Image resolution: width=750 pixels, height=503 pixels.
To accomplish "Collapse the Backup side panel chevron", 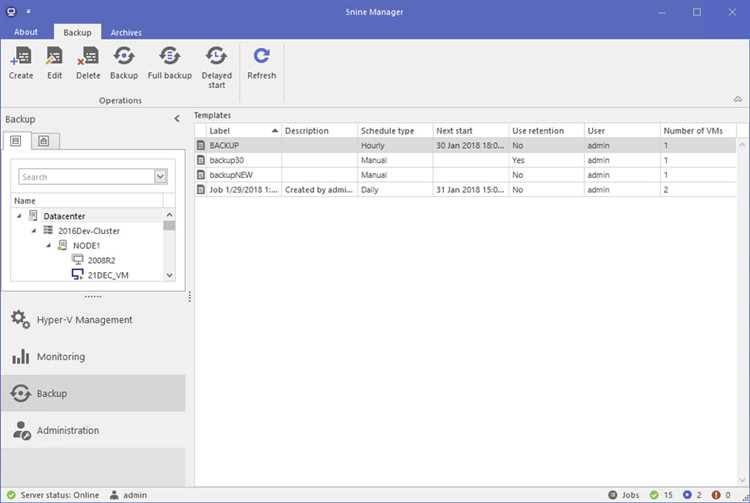I will point(177,119).
